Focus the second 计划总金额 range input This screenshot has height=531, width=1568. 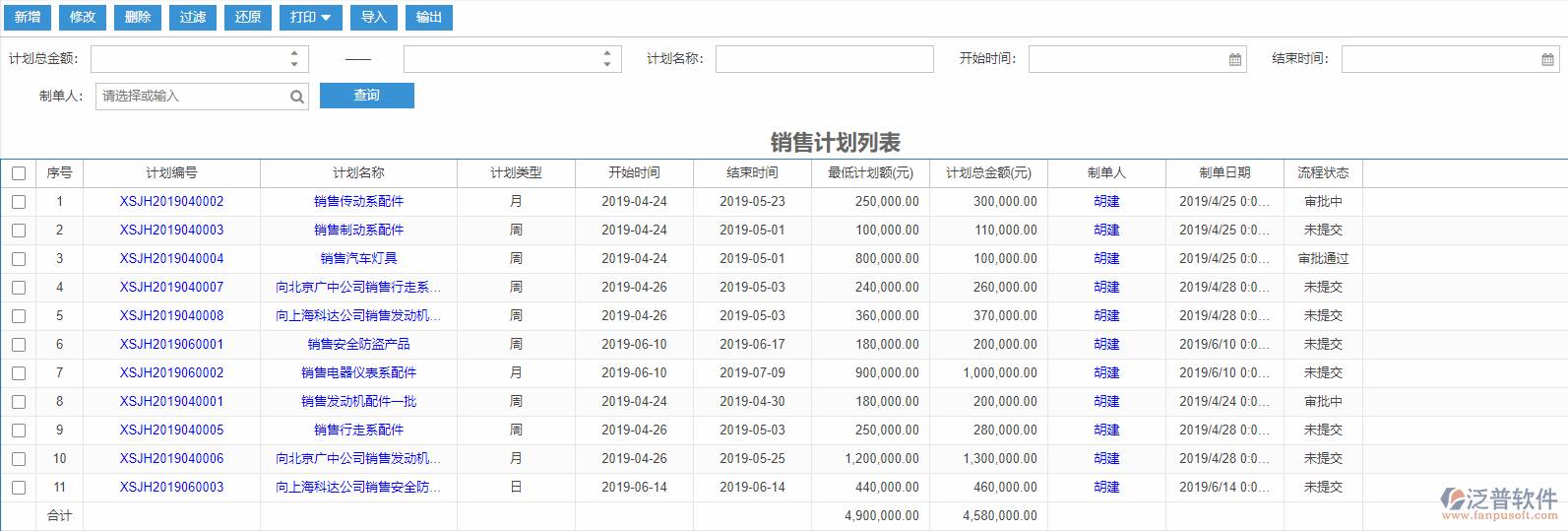click(513, 59)
